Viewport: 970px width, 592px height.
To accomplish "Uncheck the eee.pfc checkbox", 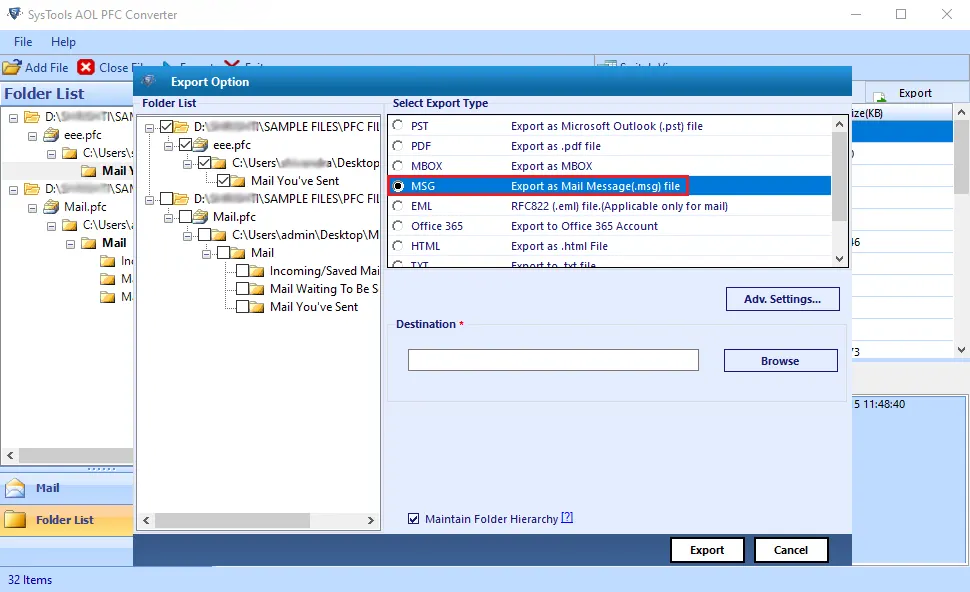I will (186, 145).
